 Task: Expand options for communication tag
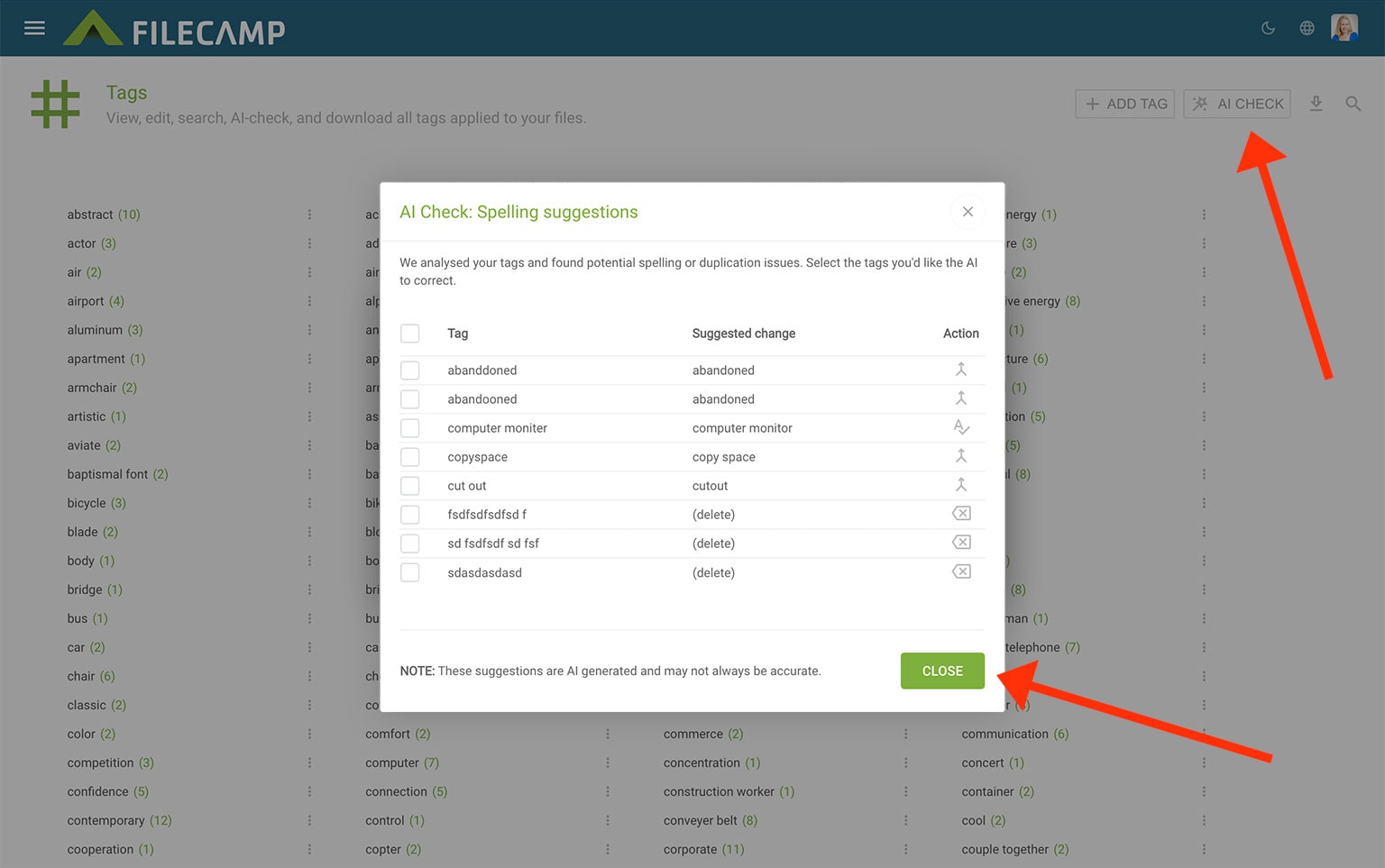pos(1204,734)
